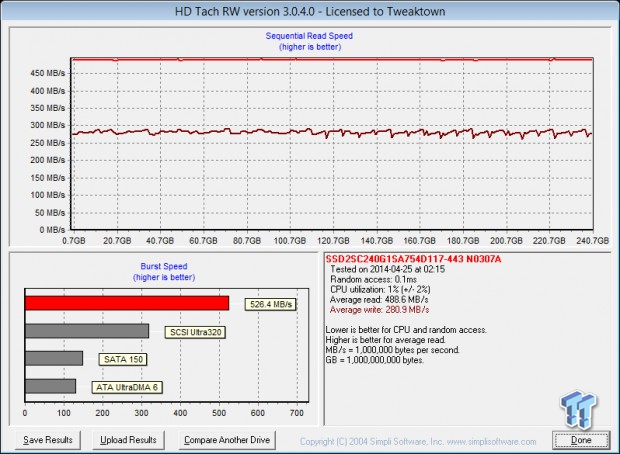Click the 120.7GB x-axis label
Screen dimensions: 620x454
[333, 240]
